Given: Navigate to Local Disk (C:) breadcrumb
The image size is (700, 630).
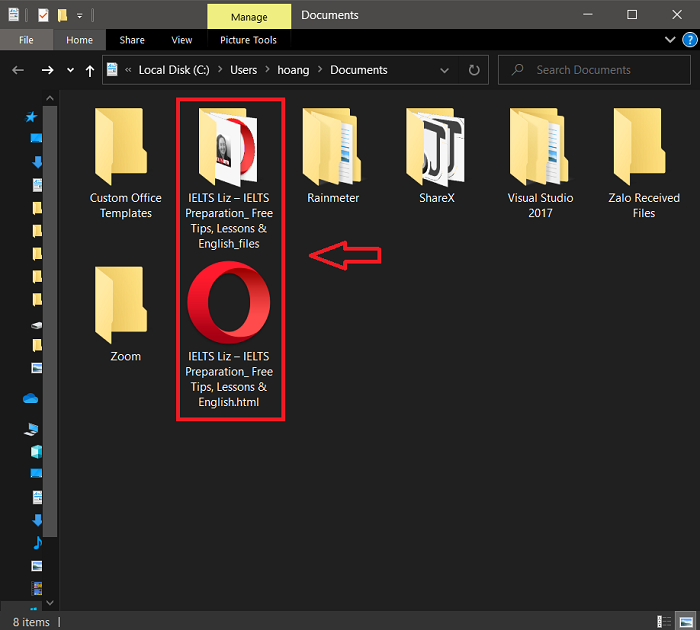Looking at the screenshot, I should (x=174, y=70).
